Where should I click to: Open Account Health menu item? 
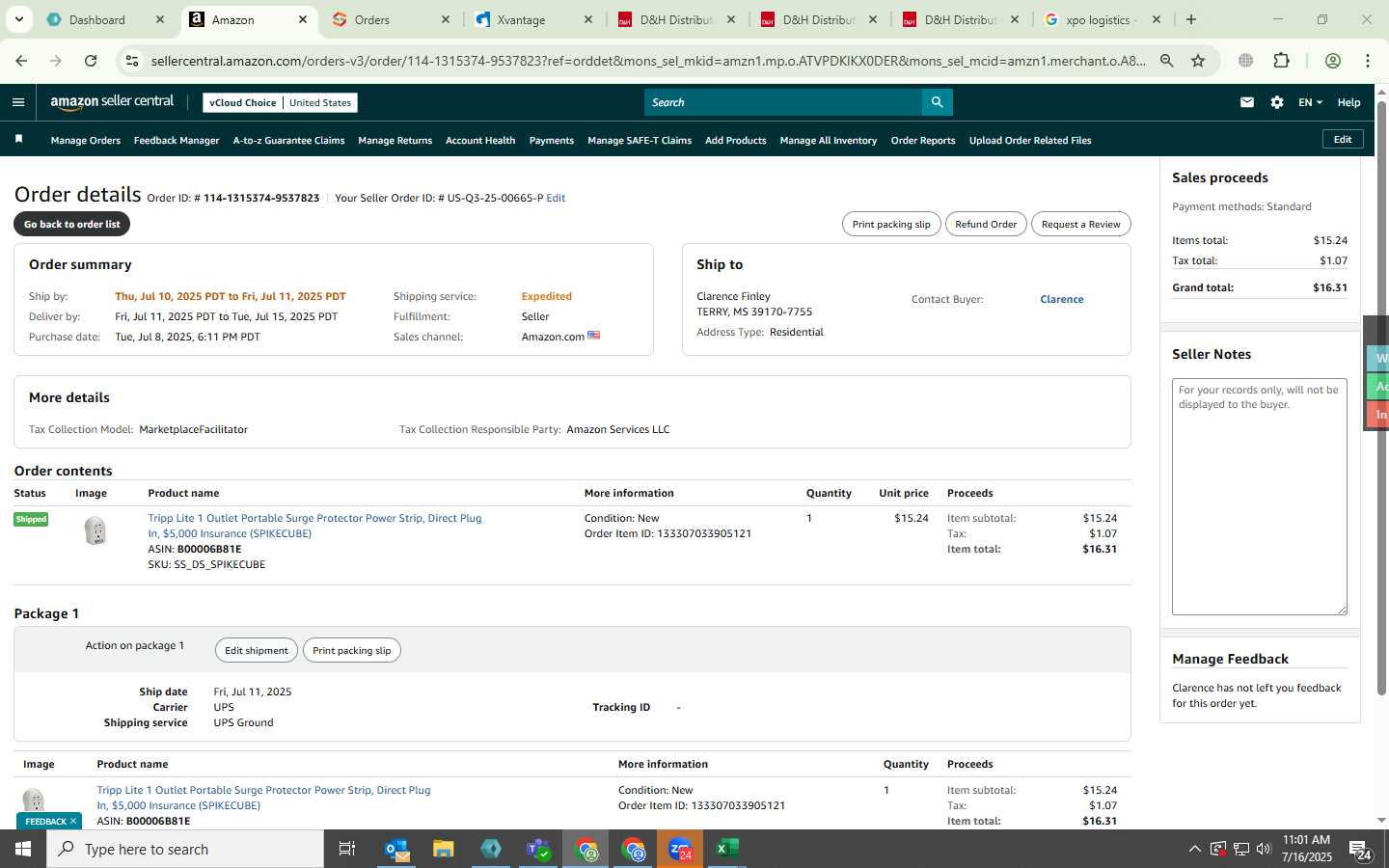[480, 141]
